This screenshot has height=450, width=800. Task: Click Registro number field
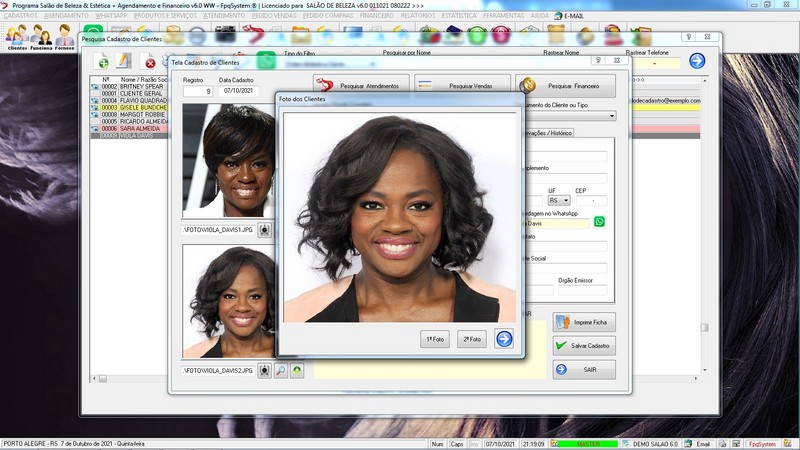[197, 91]
